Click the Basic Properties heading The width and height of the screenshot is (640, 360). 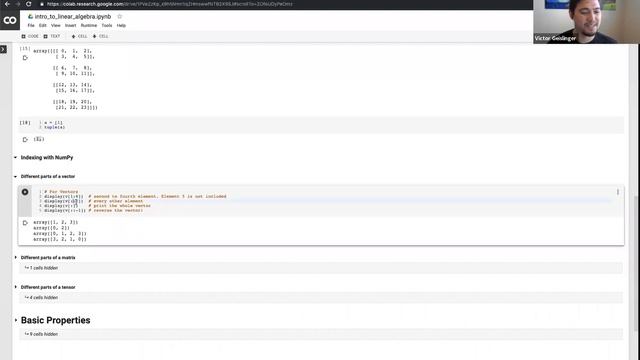pyautogui.click(x=56, y=320)
